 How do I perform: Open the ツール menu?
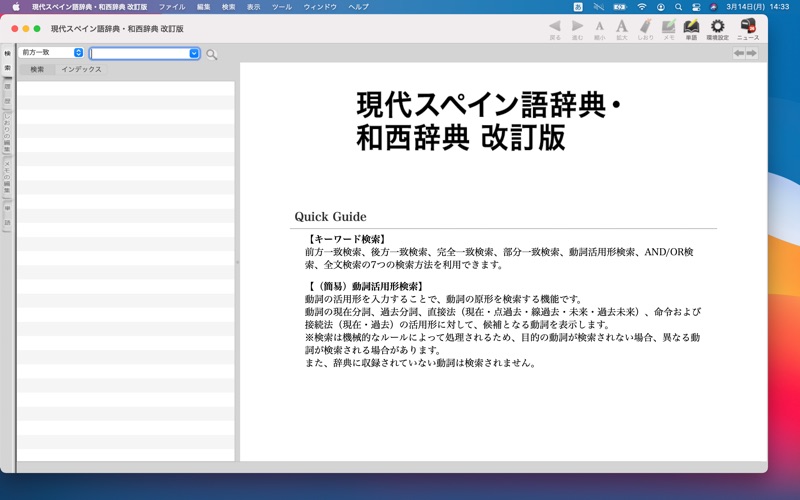point(282,7)
